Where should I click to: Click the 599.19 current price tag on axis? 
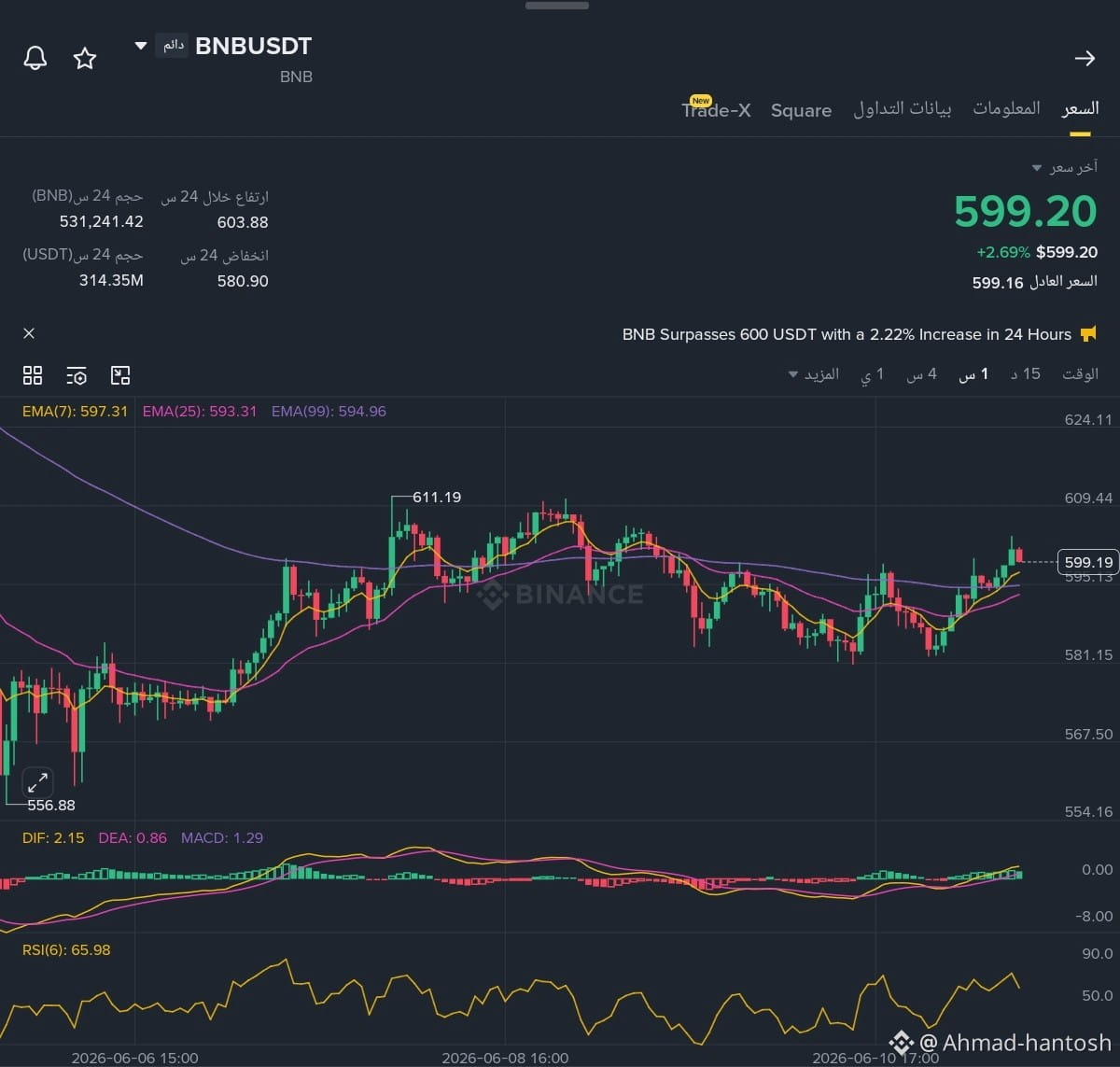(x=1088, y=562)
